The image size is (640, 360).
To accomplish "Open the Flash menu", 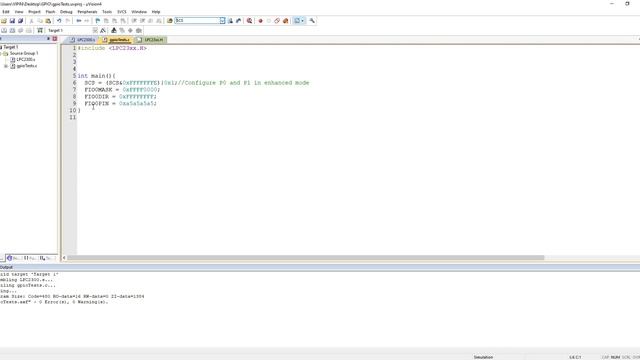I will [50, 12].
